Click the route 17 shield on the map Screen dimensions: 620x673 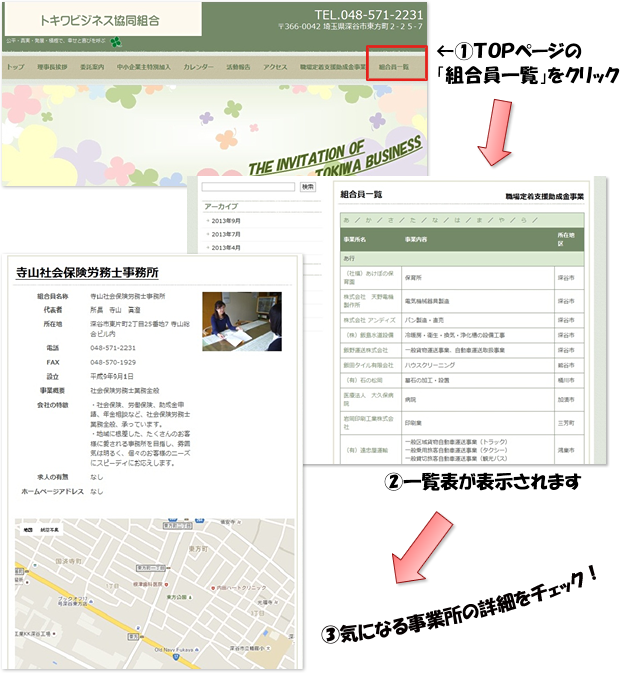[175, 657]
